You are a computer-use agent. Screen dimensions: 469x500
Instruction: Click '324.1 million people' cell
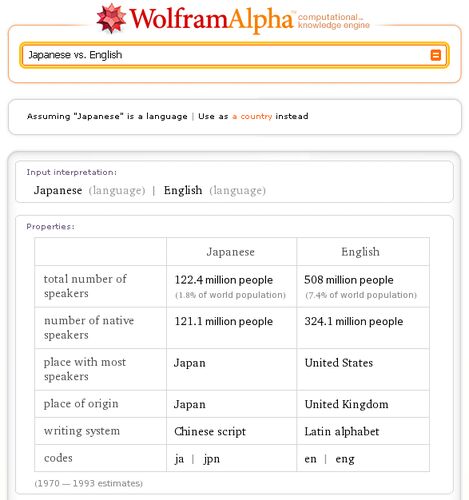coord(354,321)
